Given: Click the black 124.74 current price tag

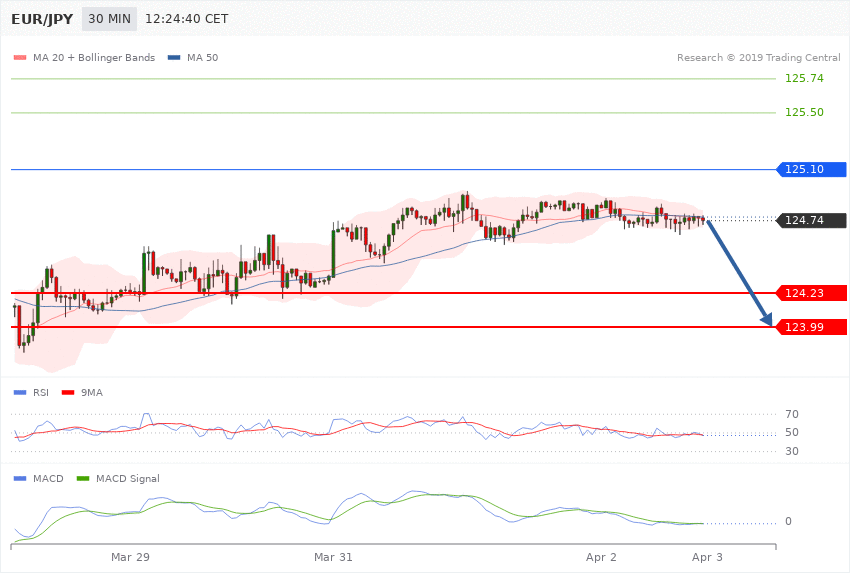Looking at the screenshot, I should coord(812,220).
